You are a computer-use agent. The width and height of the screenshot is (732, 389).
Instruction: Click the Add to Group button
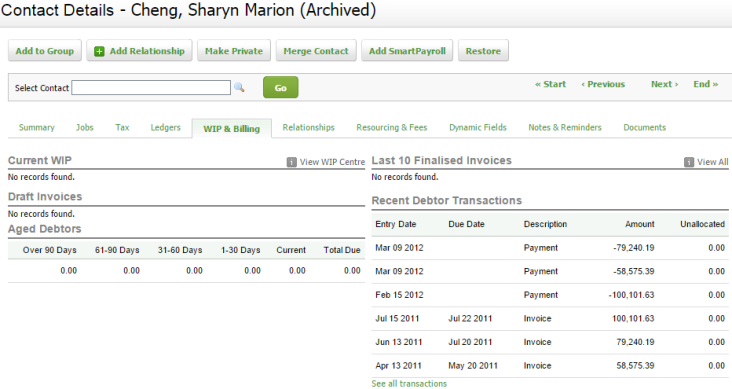[45, 51]
